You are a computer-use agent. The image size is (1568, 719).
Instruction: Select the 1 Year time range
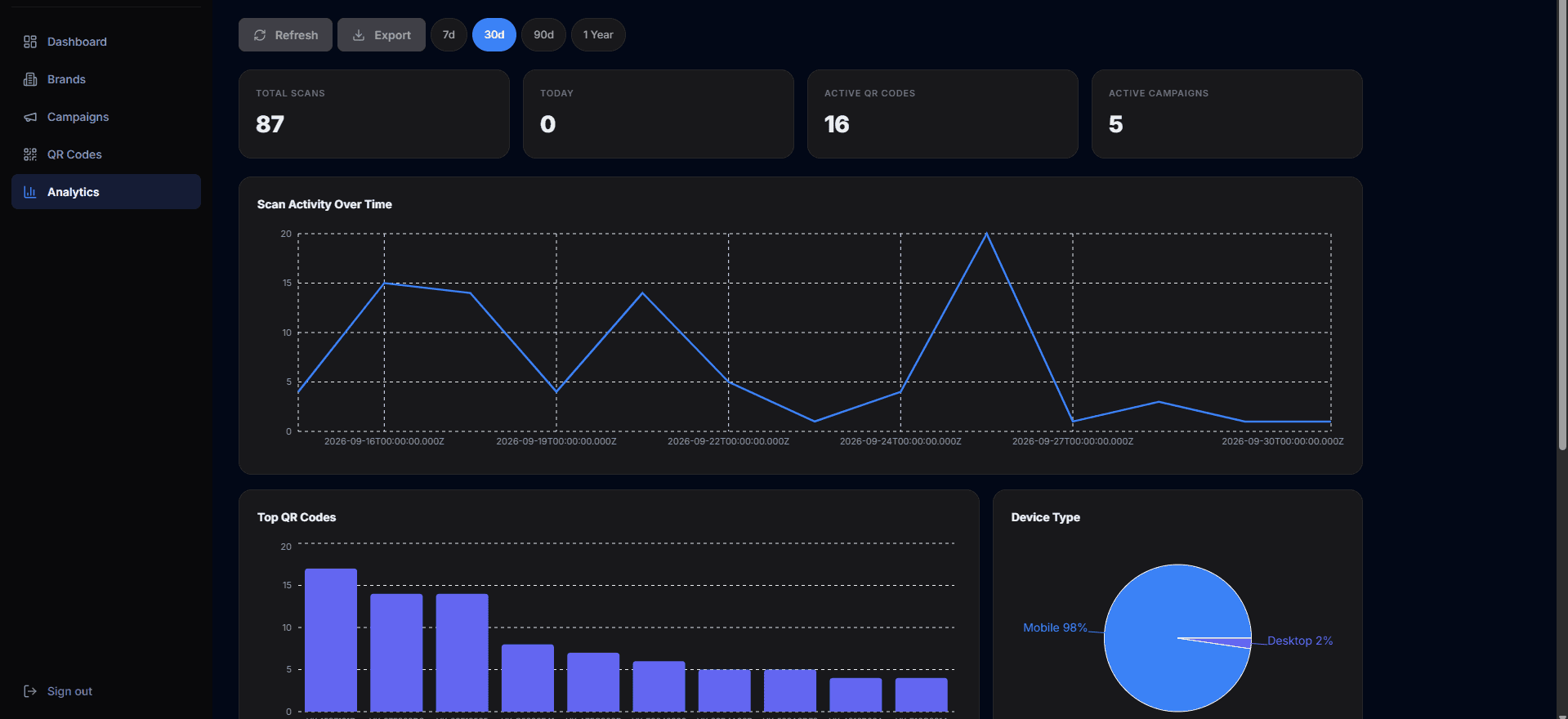coord(598,34)
